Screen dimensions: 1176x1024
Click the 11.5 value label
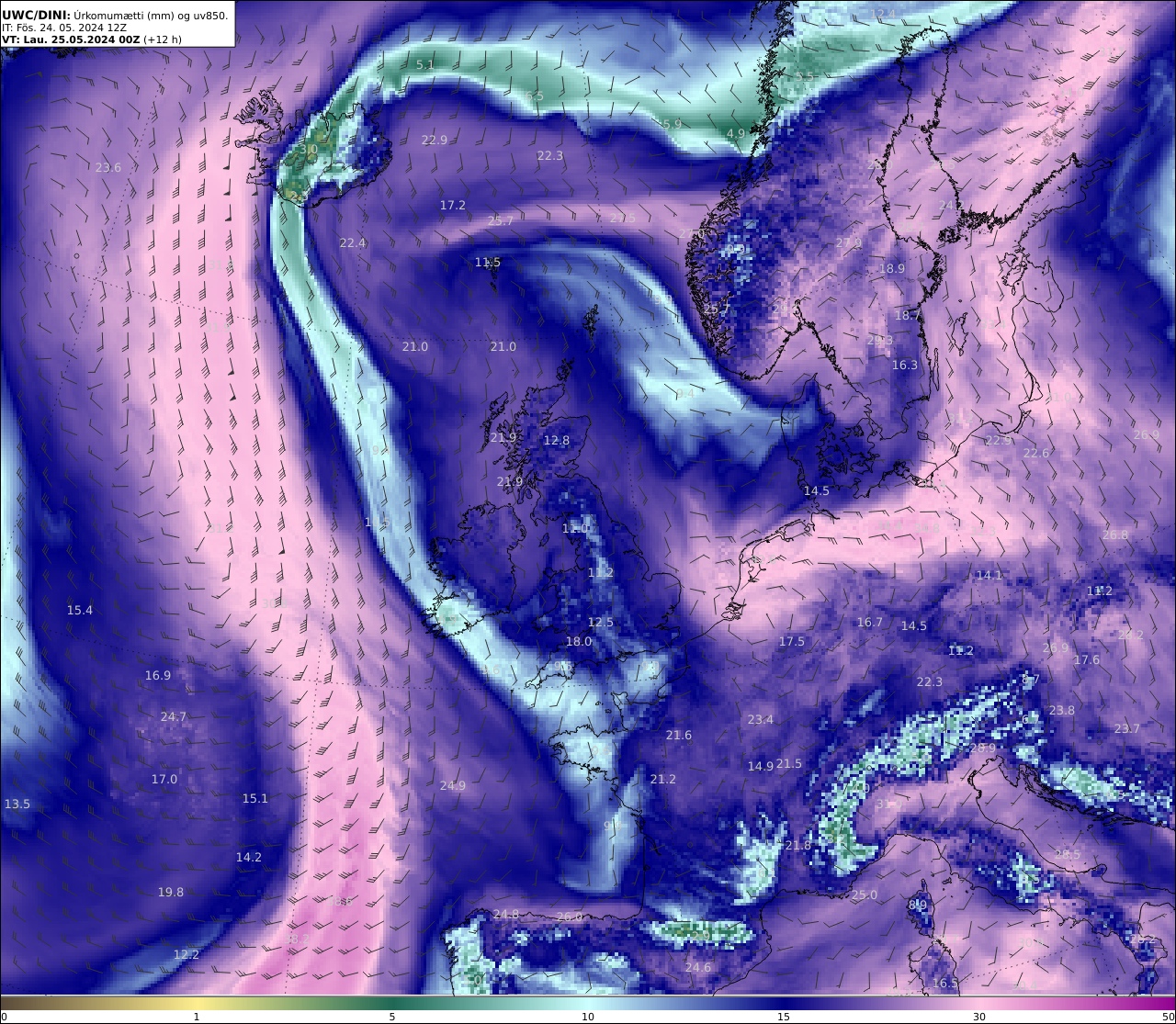[488, 262]
